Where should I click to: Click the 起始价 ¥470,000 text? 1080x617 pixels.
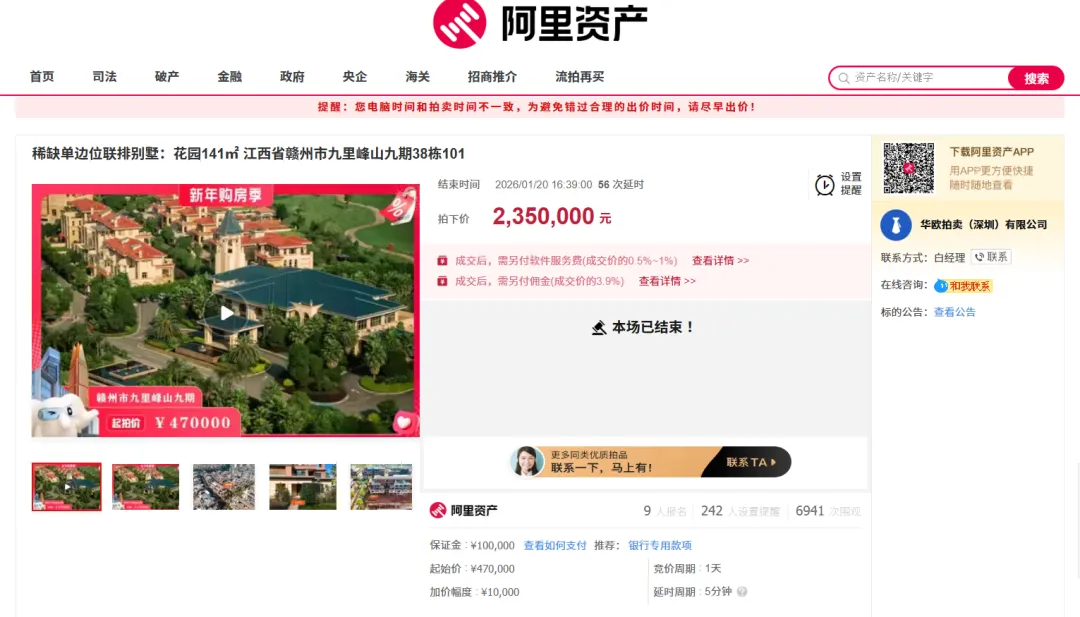click(x=472, y=569)
